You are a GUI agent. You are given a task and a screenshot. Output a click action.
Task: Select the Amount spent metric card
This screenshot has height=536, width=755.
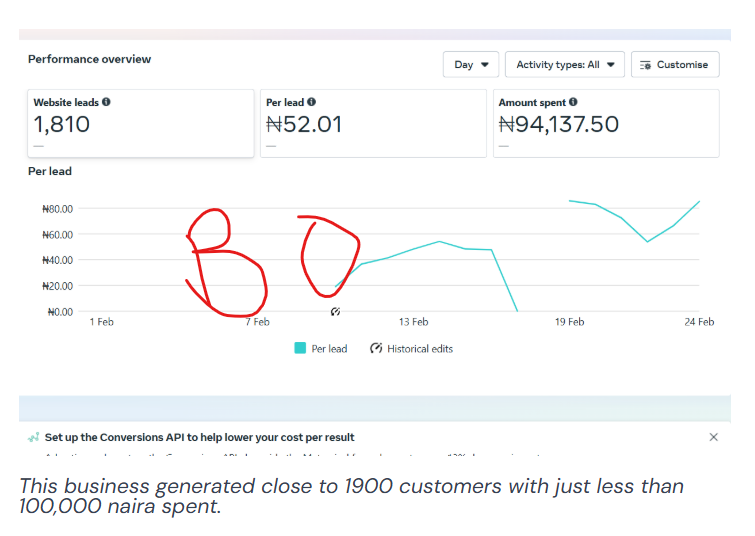606,123
